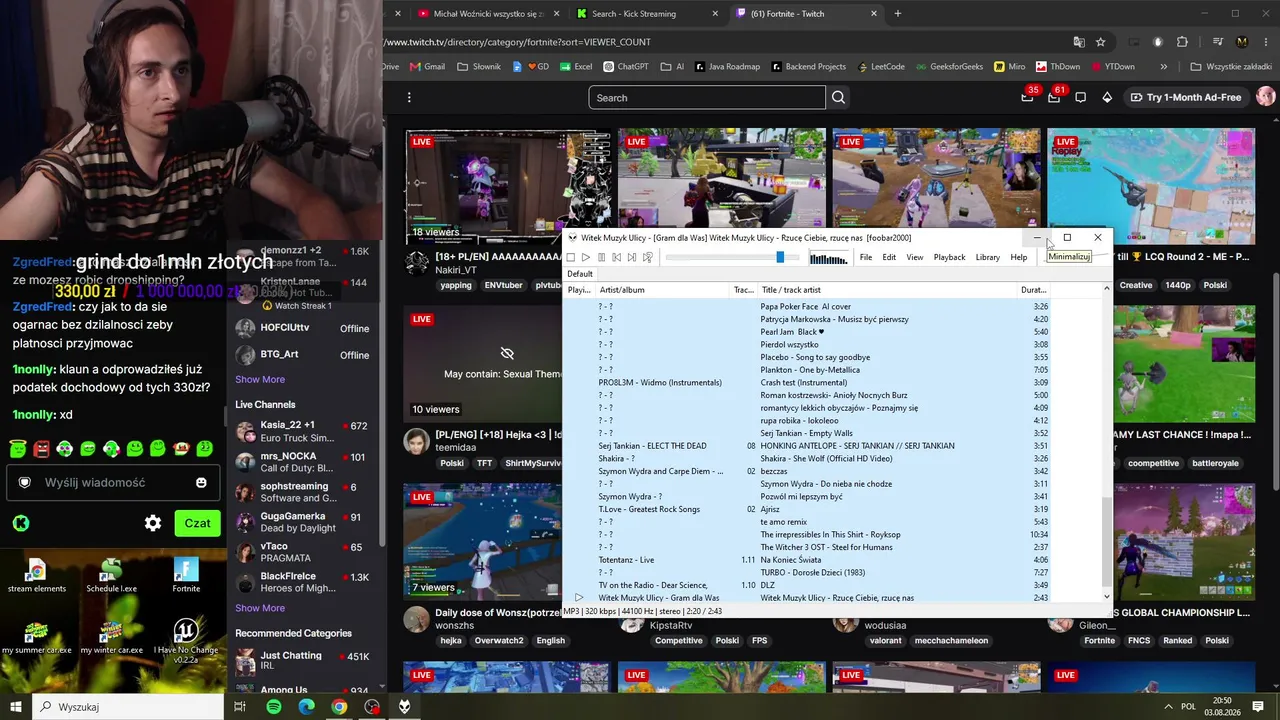1280x720 pixels.
Task: Open the foobar2000 View menu
Action: (x=915, y=258)
